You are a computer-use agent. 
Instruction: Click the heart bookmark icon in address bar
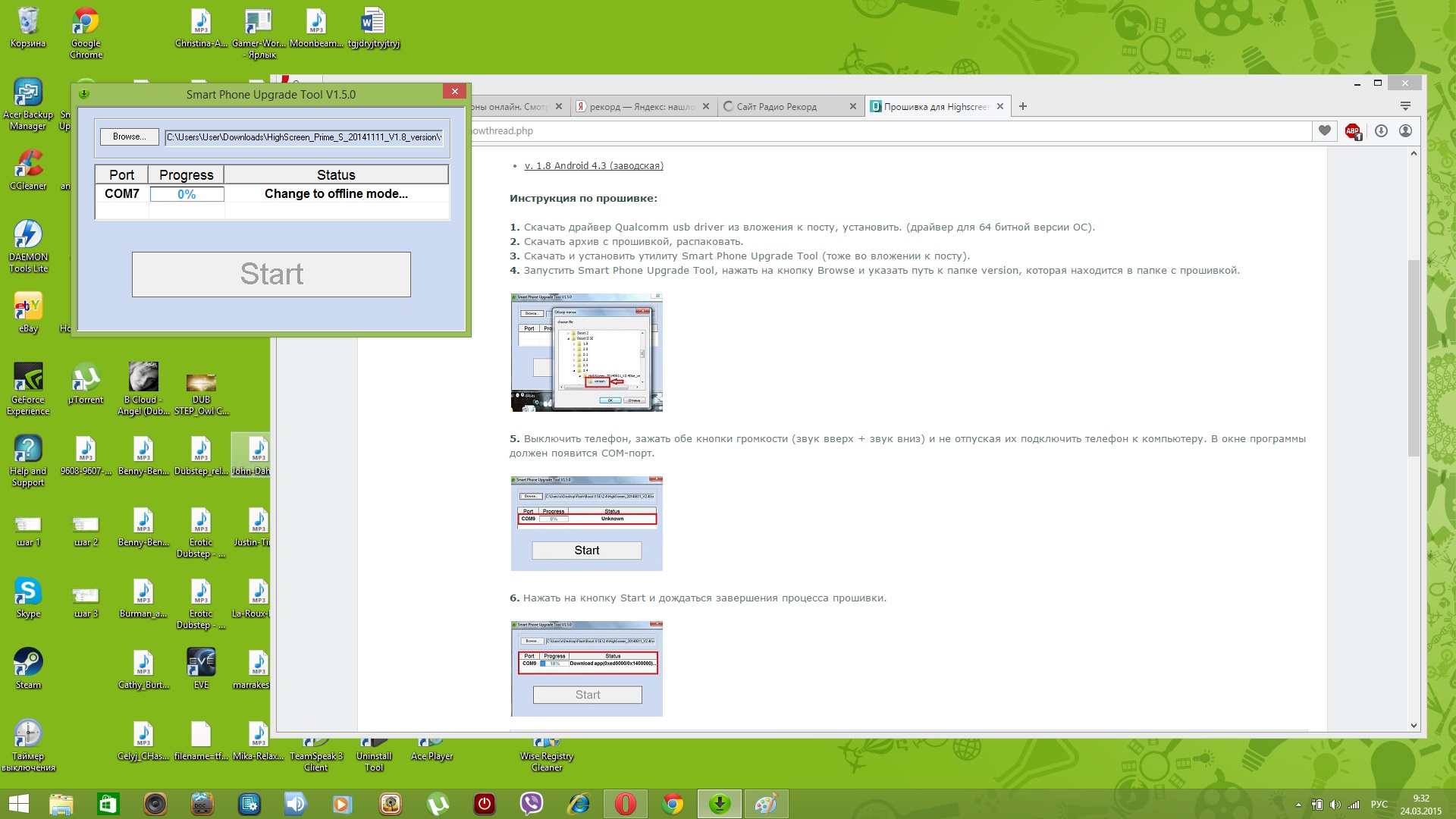pyautogui.click(x=1324, y=130)
